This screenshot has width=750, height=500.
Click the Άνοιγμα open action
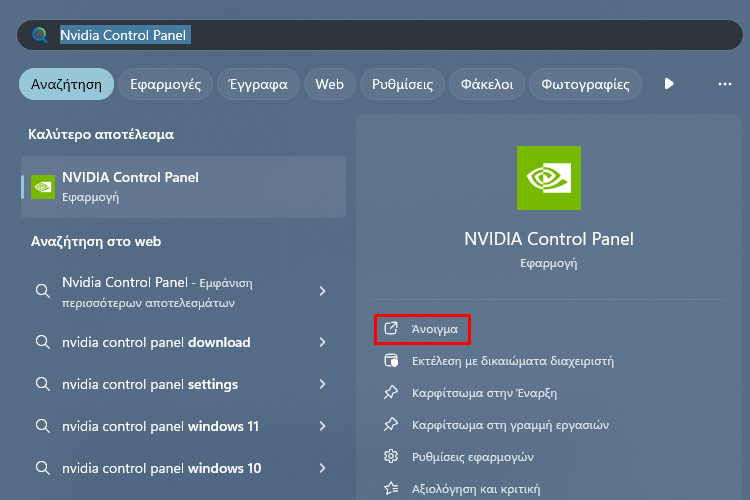(x=422, y=329)
